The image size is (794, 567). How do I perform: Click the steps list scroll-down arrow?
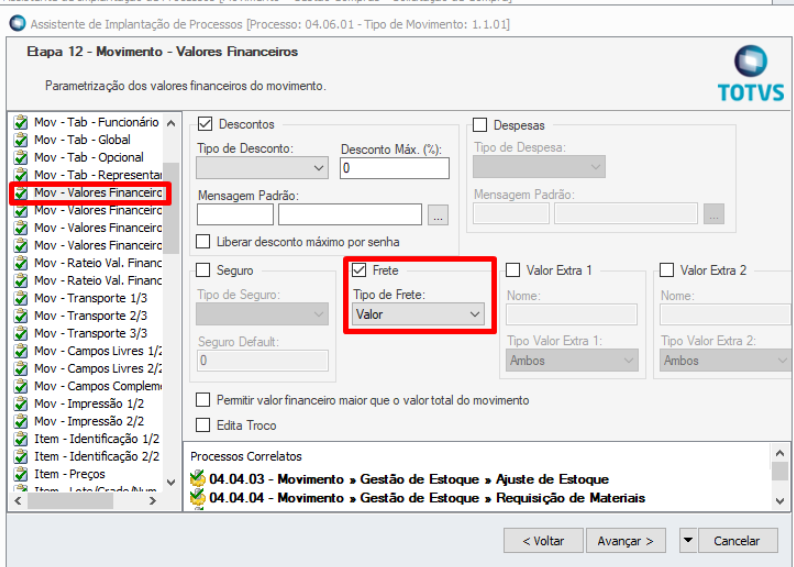[171, 483]
